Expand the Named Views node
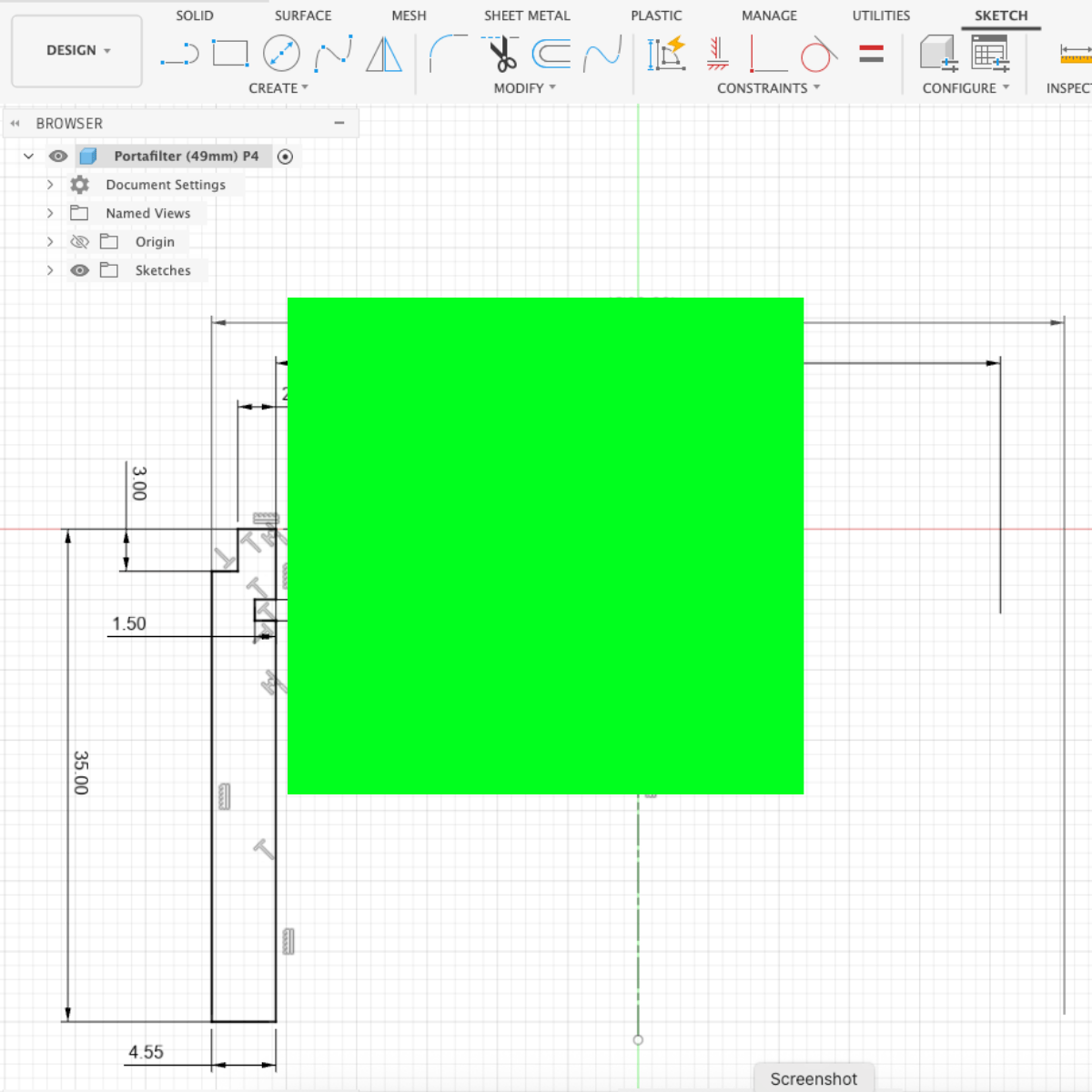The width and height of the screenshot is (1092, 1092). tap(50, 213)
